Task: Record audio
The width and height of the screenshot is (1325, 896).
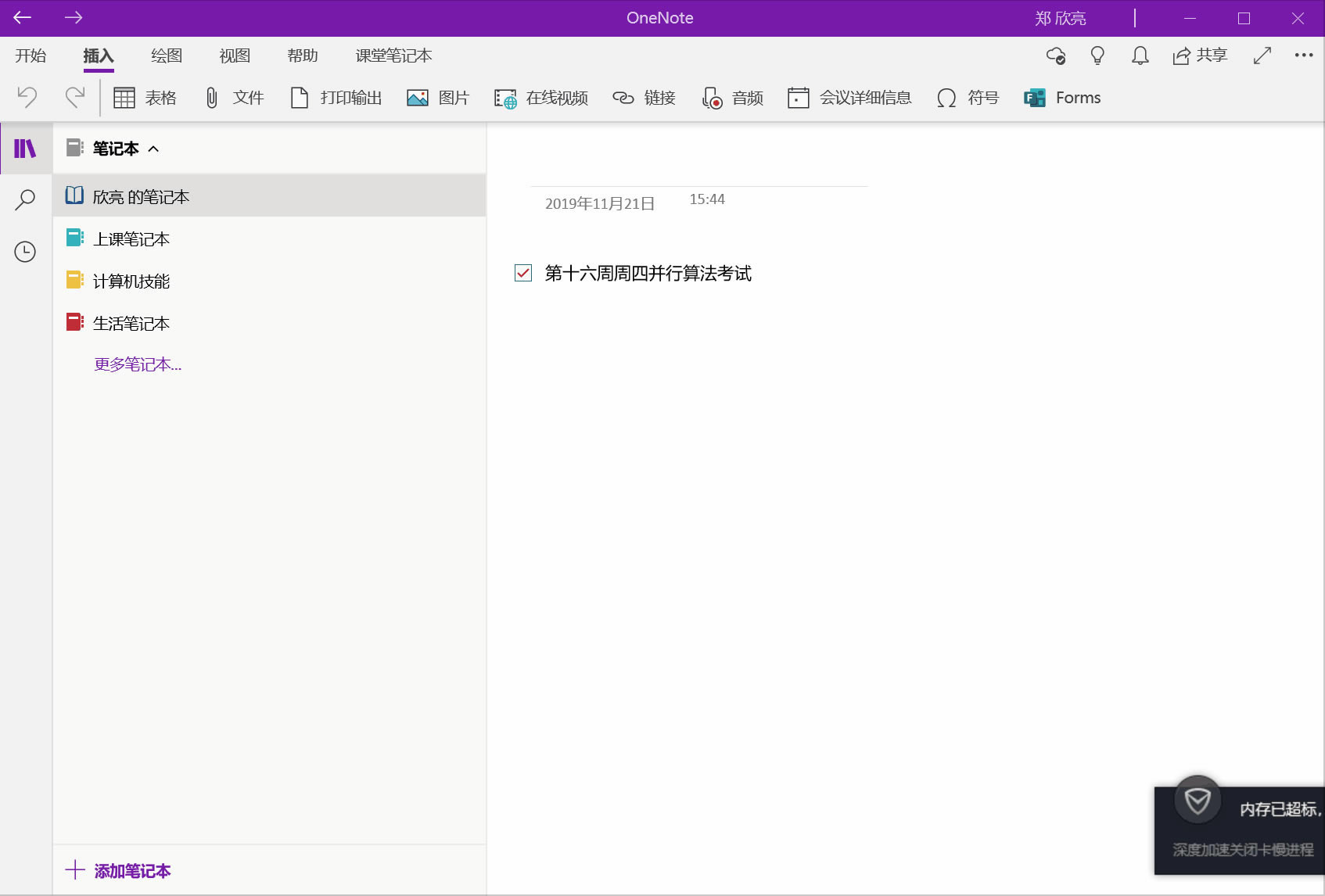Action: click(732, 97)
